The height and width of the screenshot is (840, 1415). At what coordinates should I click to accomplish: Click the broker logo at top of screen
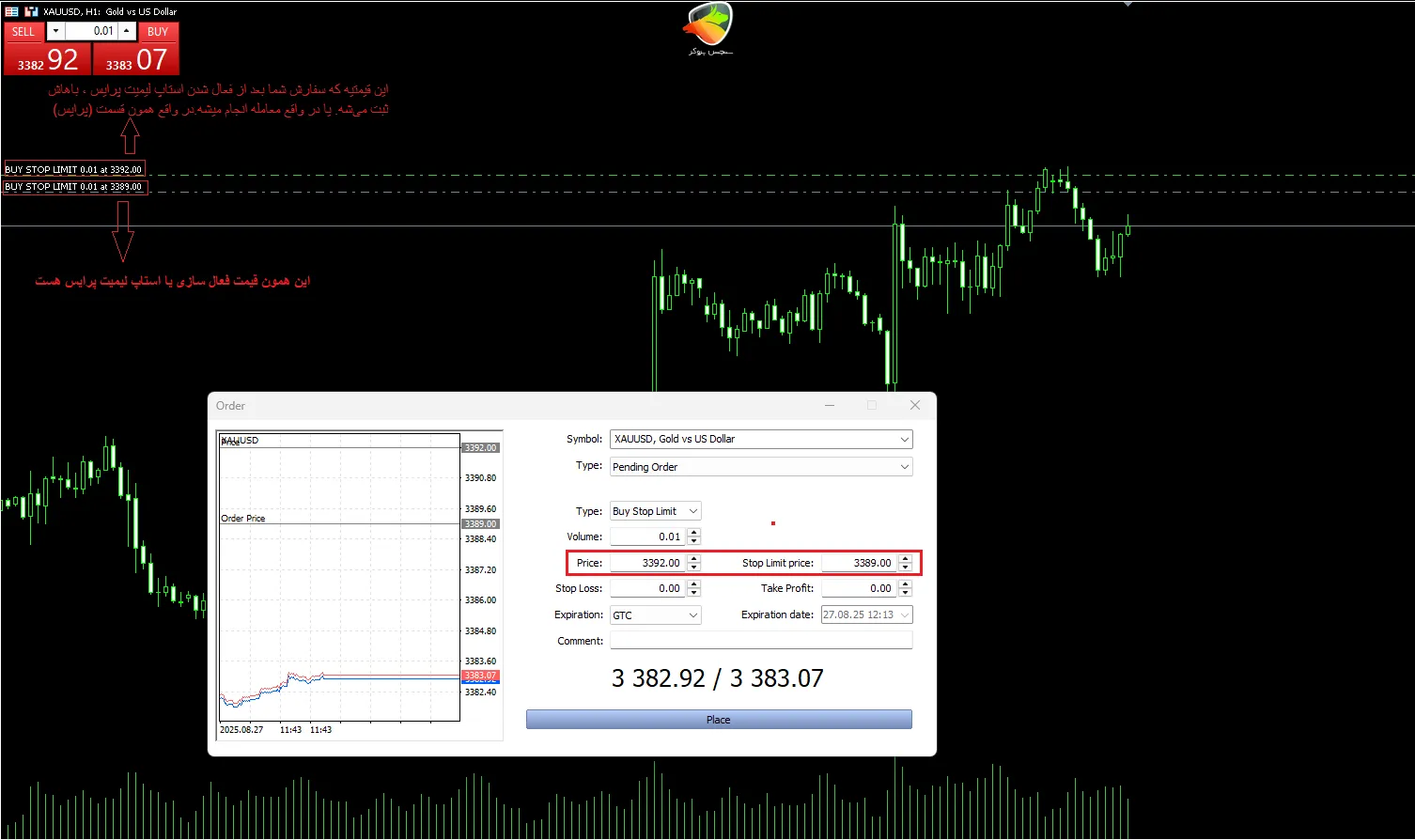pyautogui.click(x=707, y=26)
